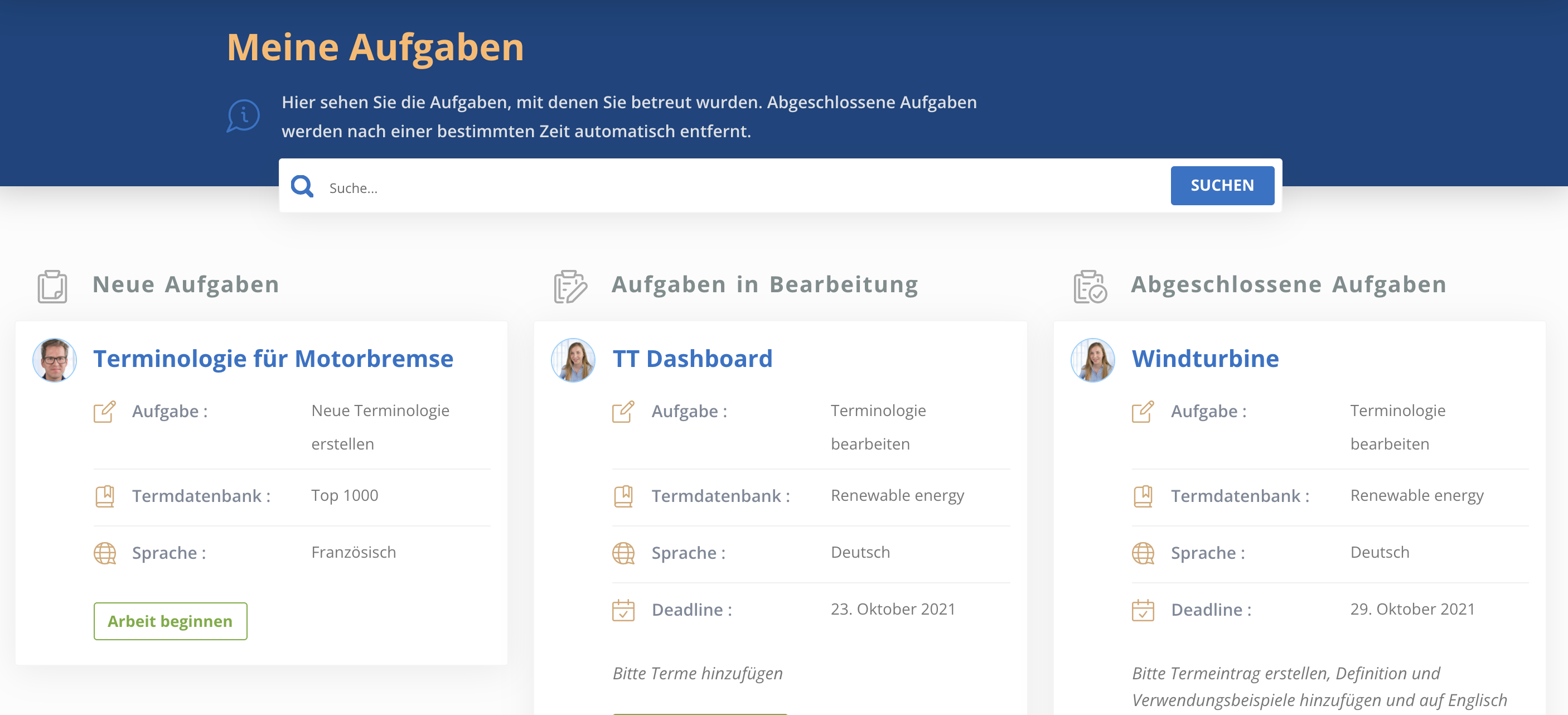The image size is (1568, 715).
Task: Click 'Renewable energy' in Windturbine card
Action: [x=1417, y=495]
